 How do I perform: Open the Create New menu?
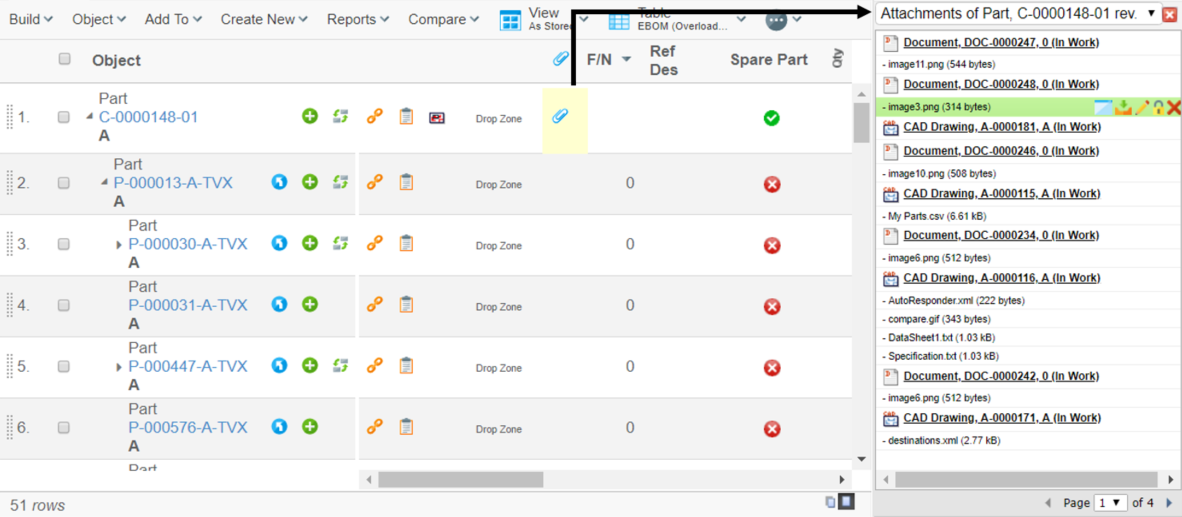264,19
